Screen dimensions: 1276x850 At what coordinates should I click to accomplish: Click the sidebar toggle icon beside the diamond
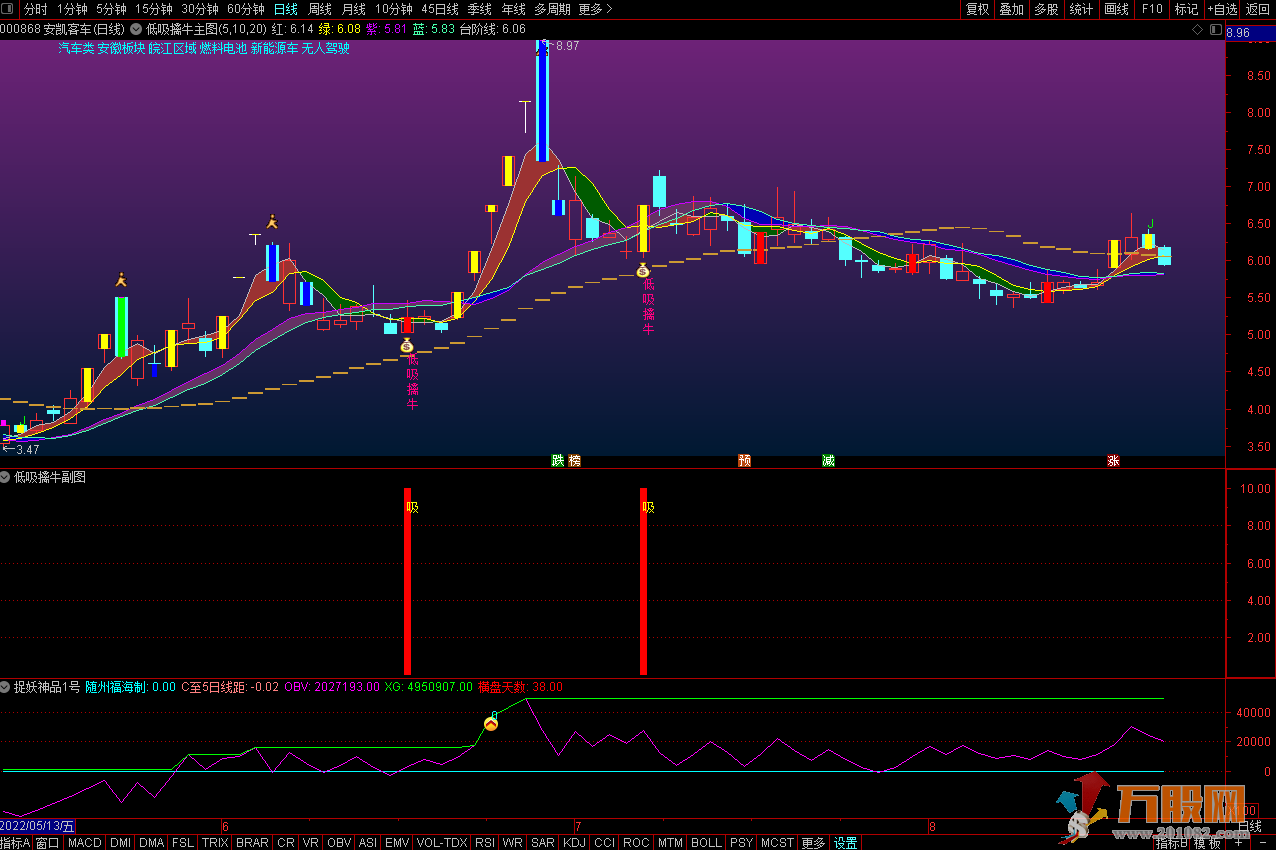[1216, 30]
